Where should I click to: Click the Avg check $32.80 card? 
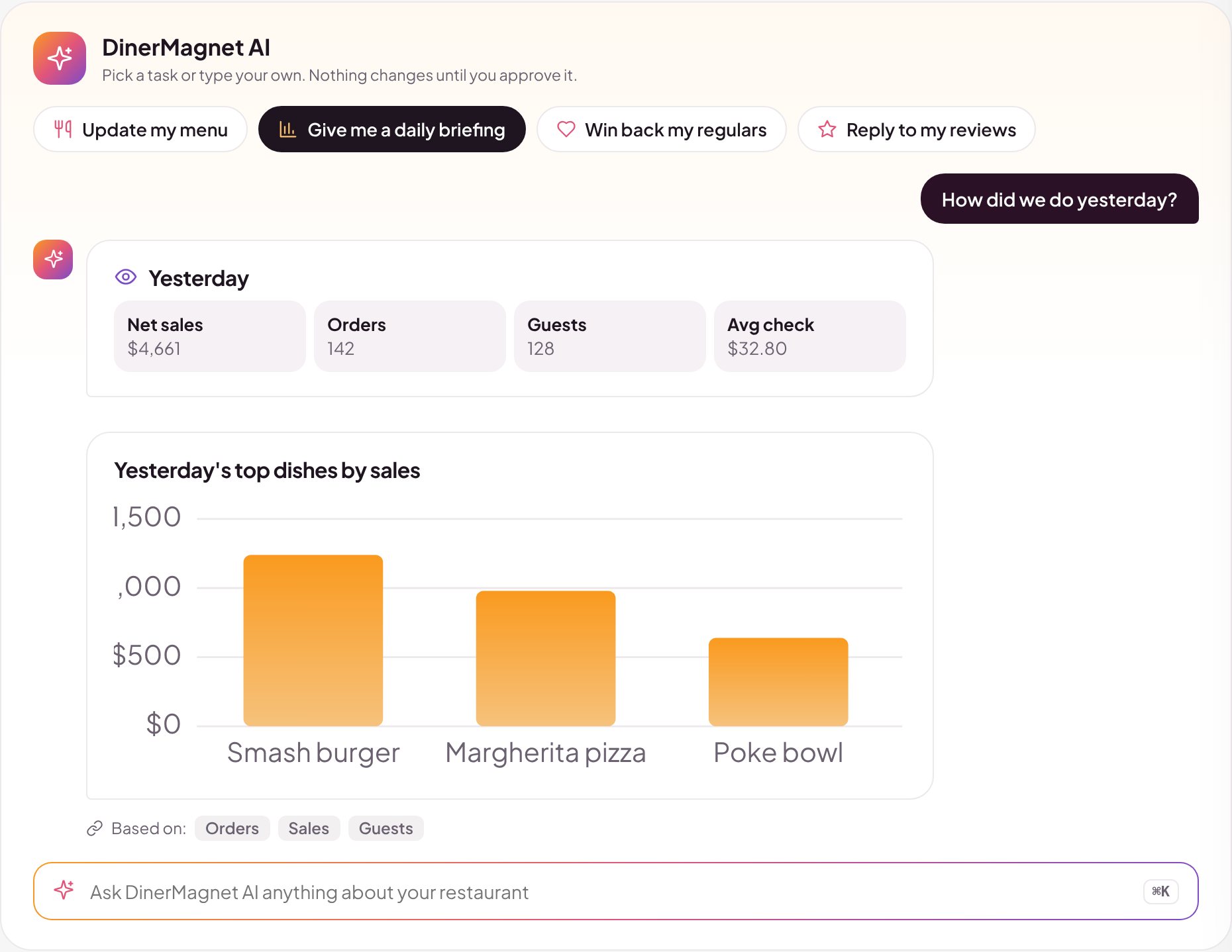[x=810, y=336]
